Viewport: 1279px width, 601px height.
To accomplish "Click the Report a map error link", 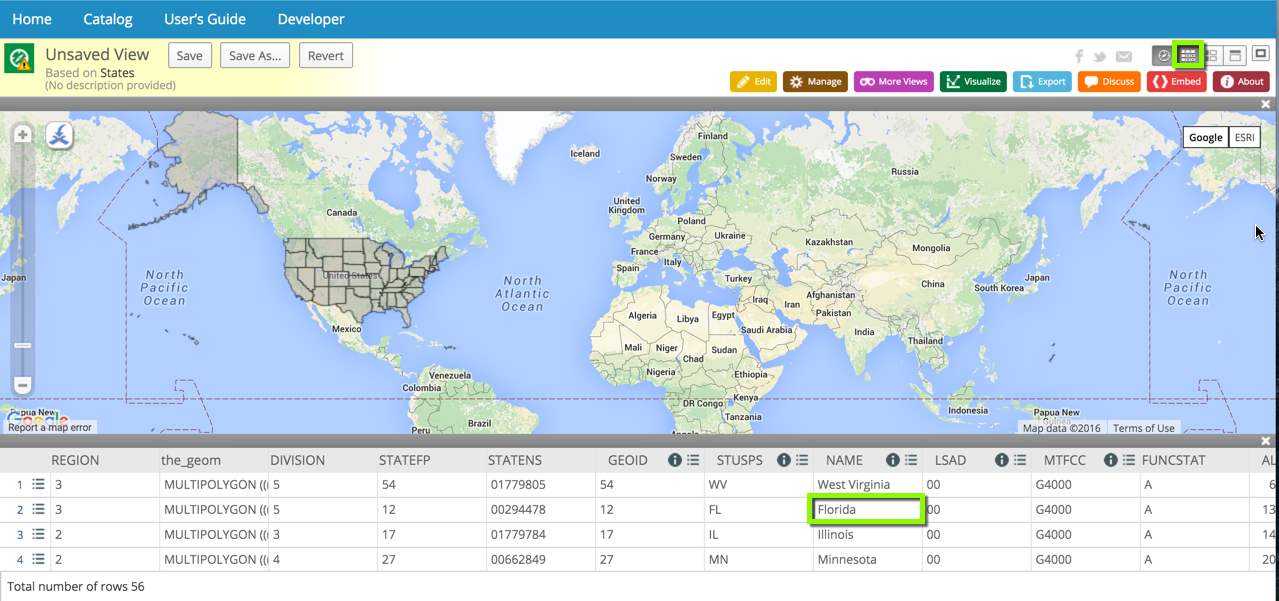I will (x=50, y=427).
